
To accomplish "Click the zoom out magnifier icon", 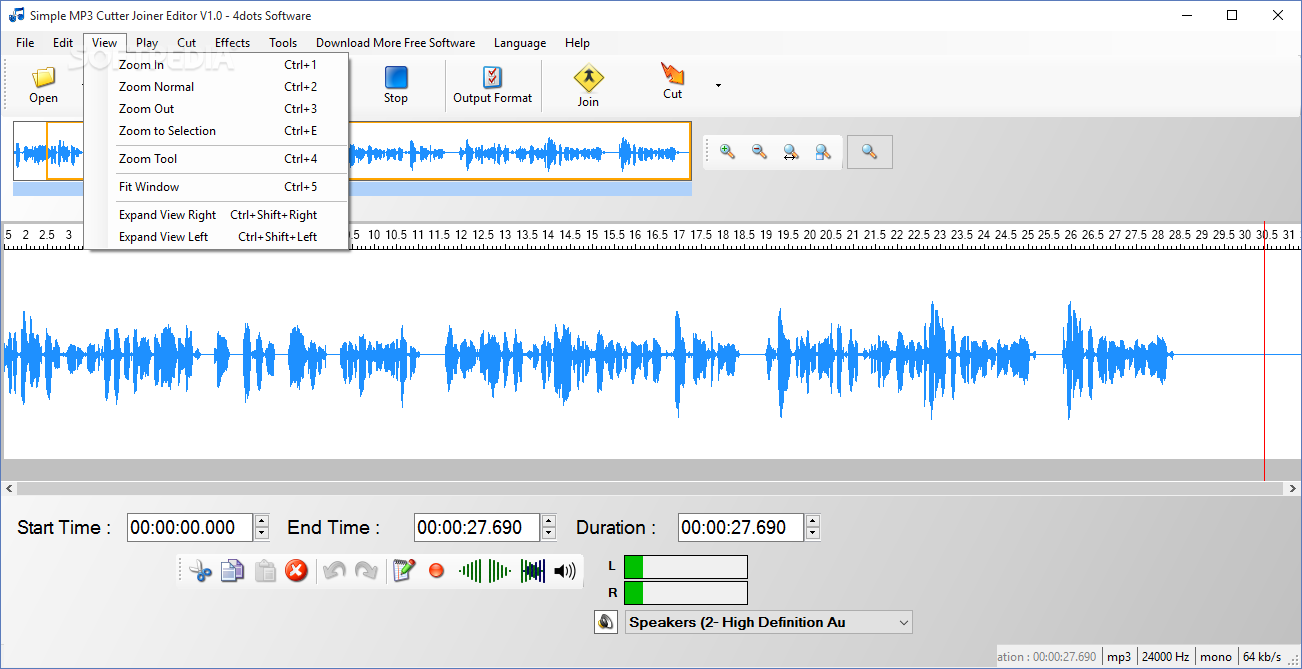I will point(759,152).
